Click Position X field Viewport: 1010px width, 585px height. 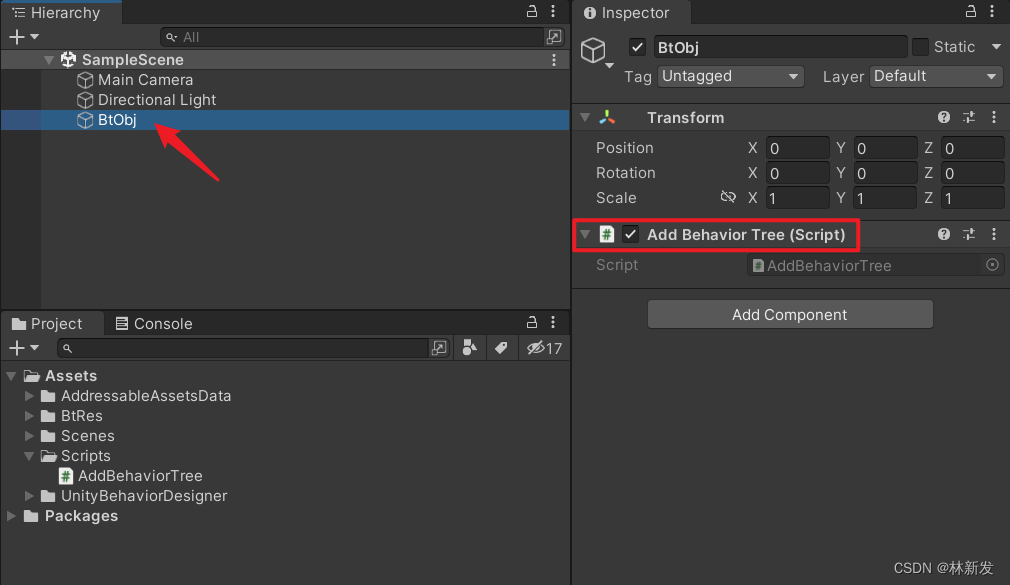[x=797, y=148]
